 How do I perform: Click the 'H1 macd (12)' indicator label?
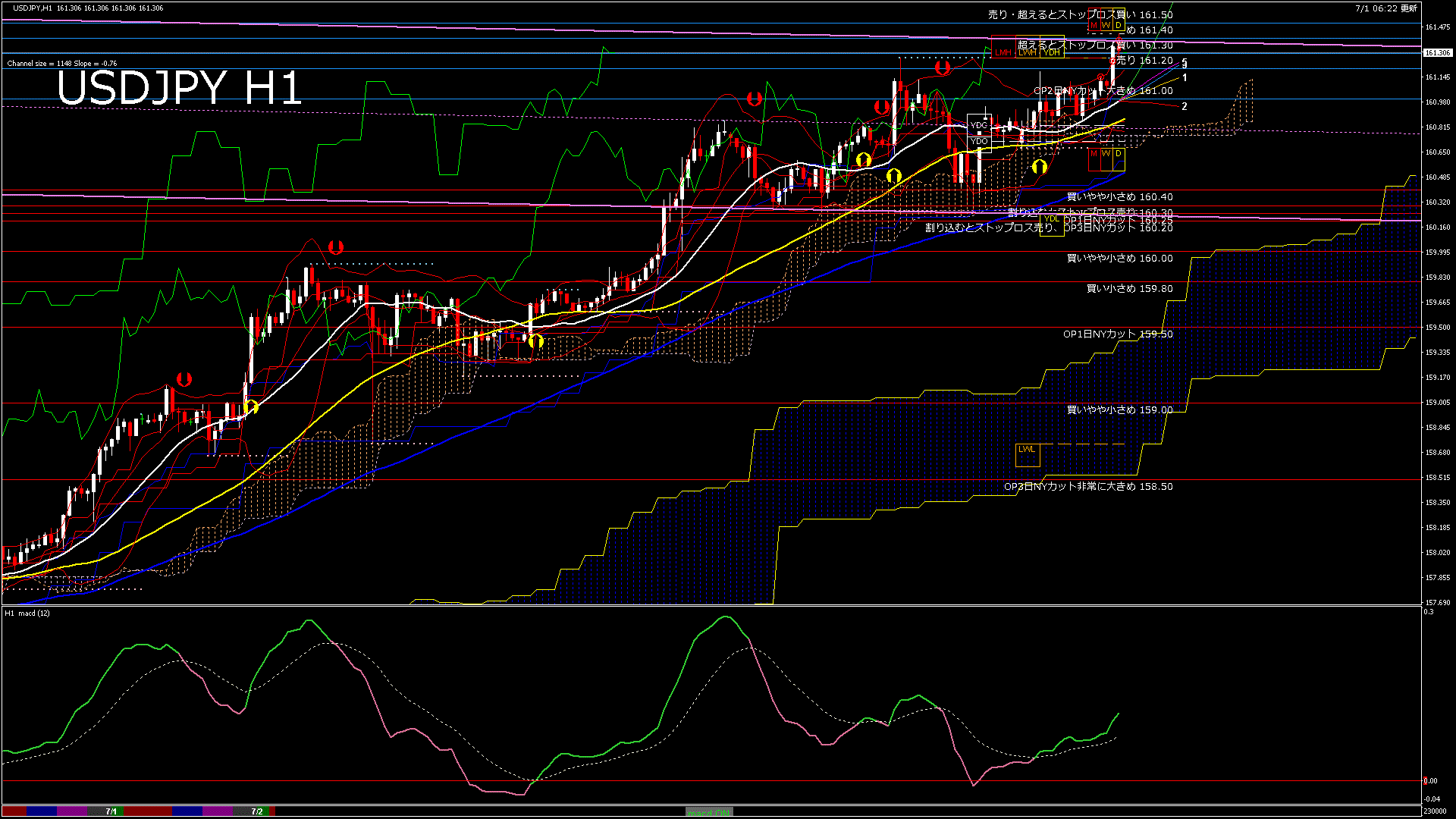pyautogui.click(x=27, y=613)
